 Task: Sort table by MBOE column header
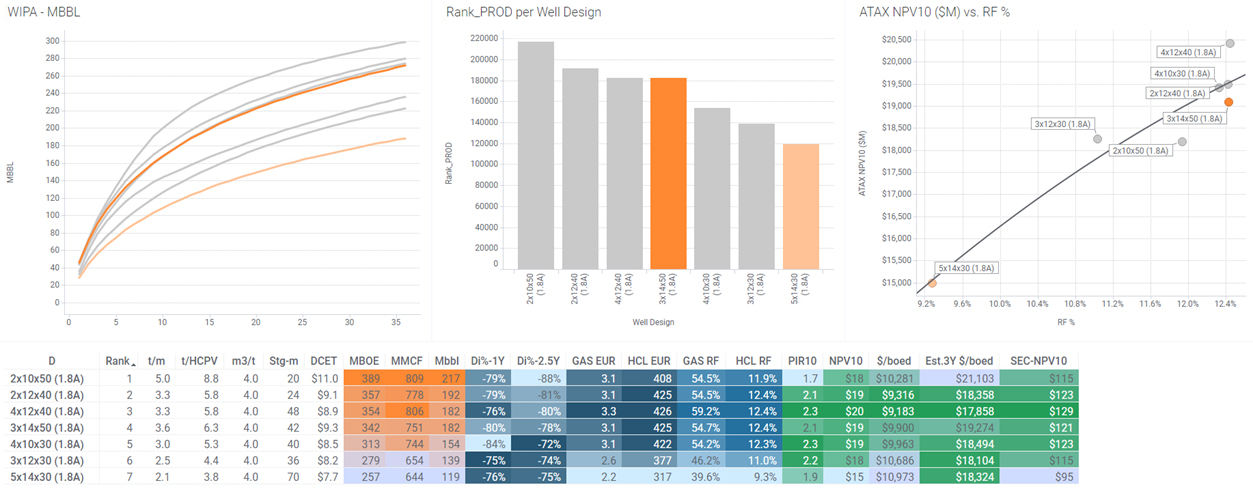pyautogui.click(x=364, y=361)
